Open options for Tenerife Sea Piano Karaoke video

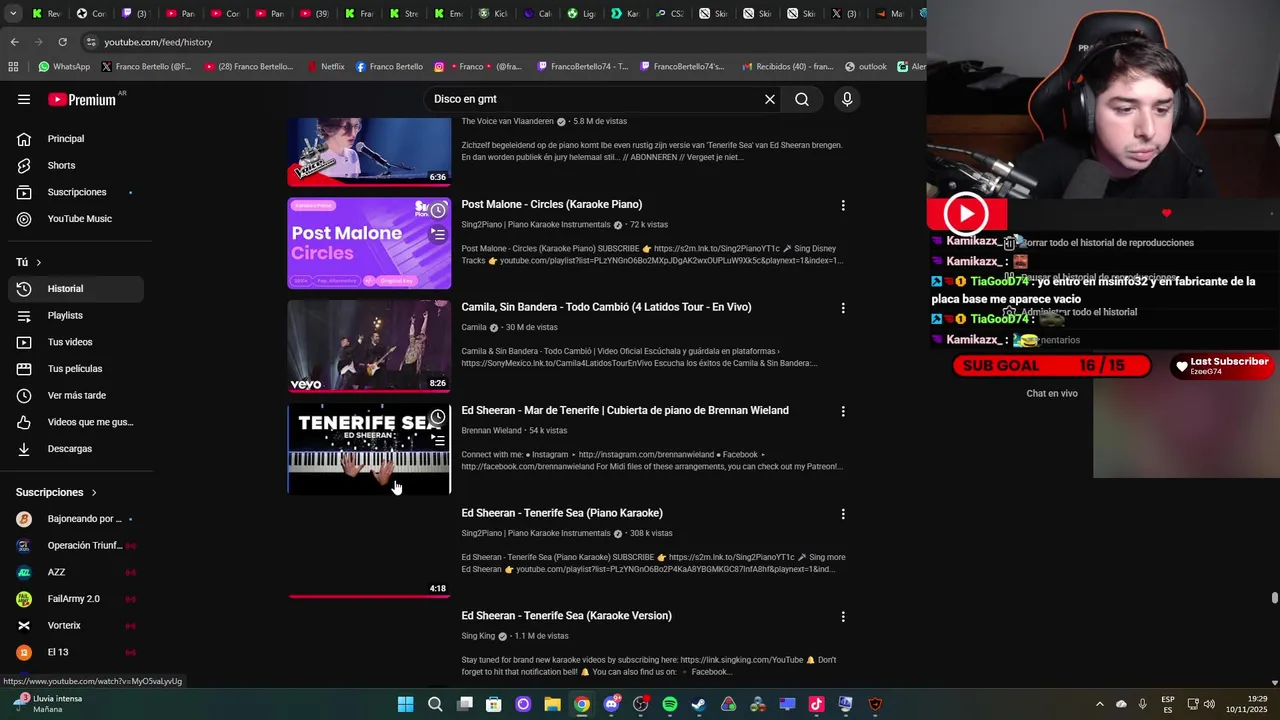843,514
